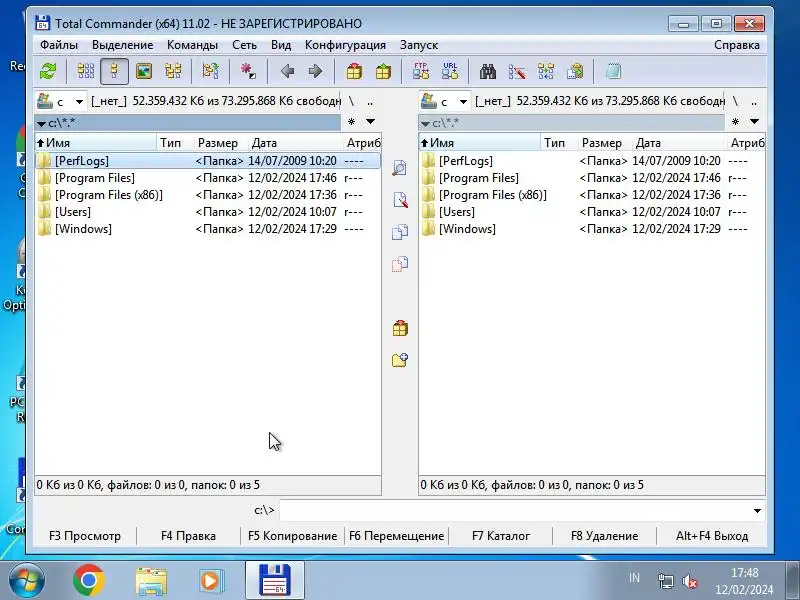This screenshot has height=600, width=800.
Task: Open the Сеть menu
Action: point(244,45)
